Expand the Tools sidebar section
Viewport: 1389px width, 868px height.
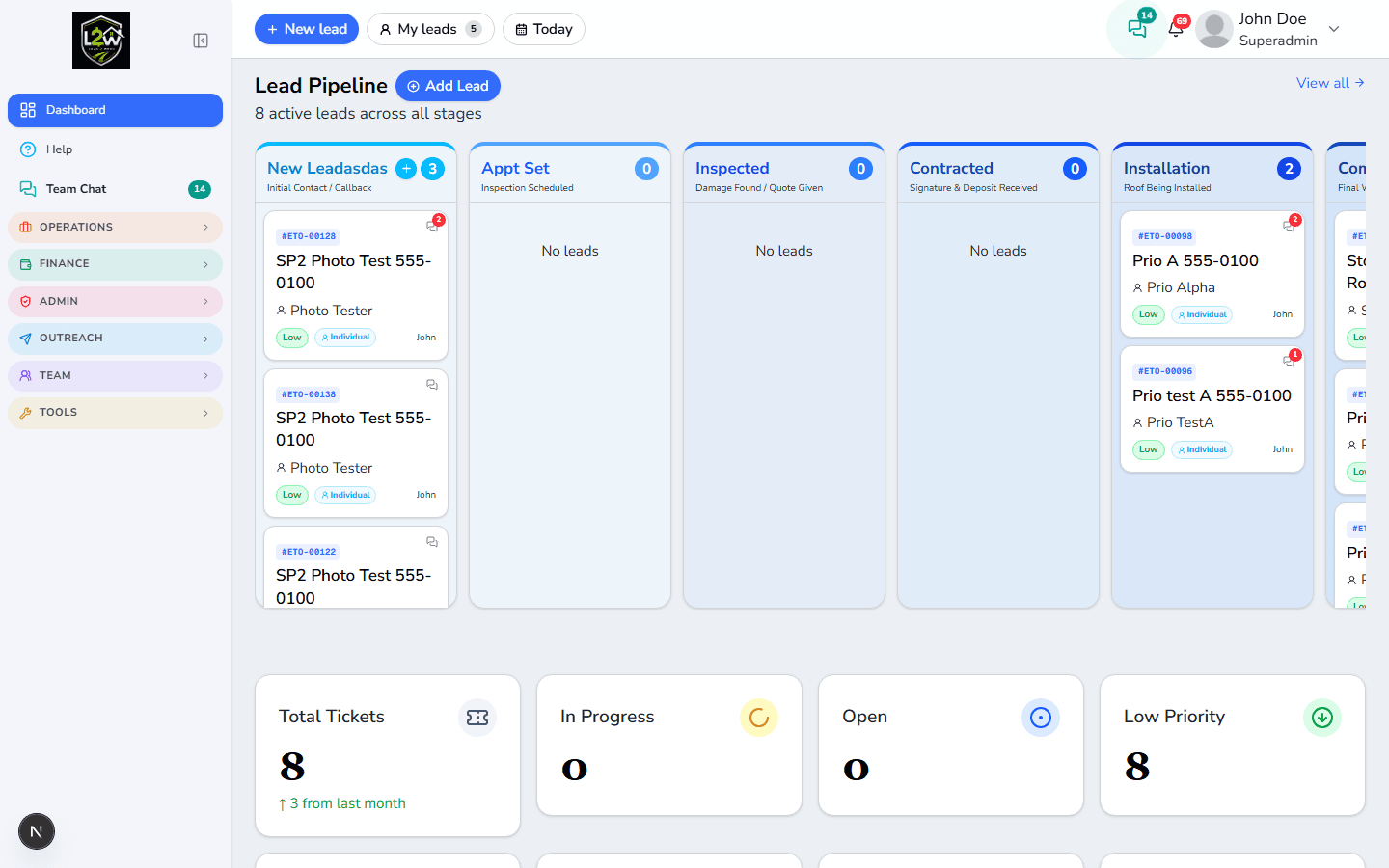click(x=115, y=413)
